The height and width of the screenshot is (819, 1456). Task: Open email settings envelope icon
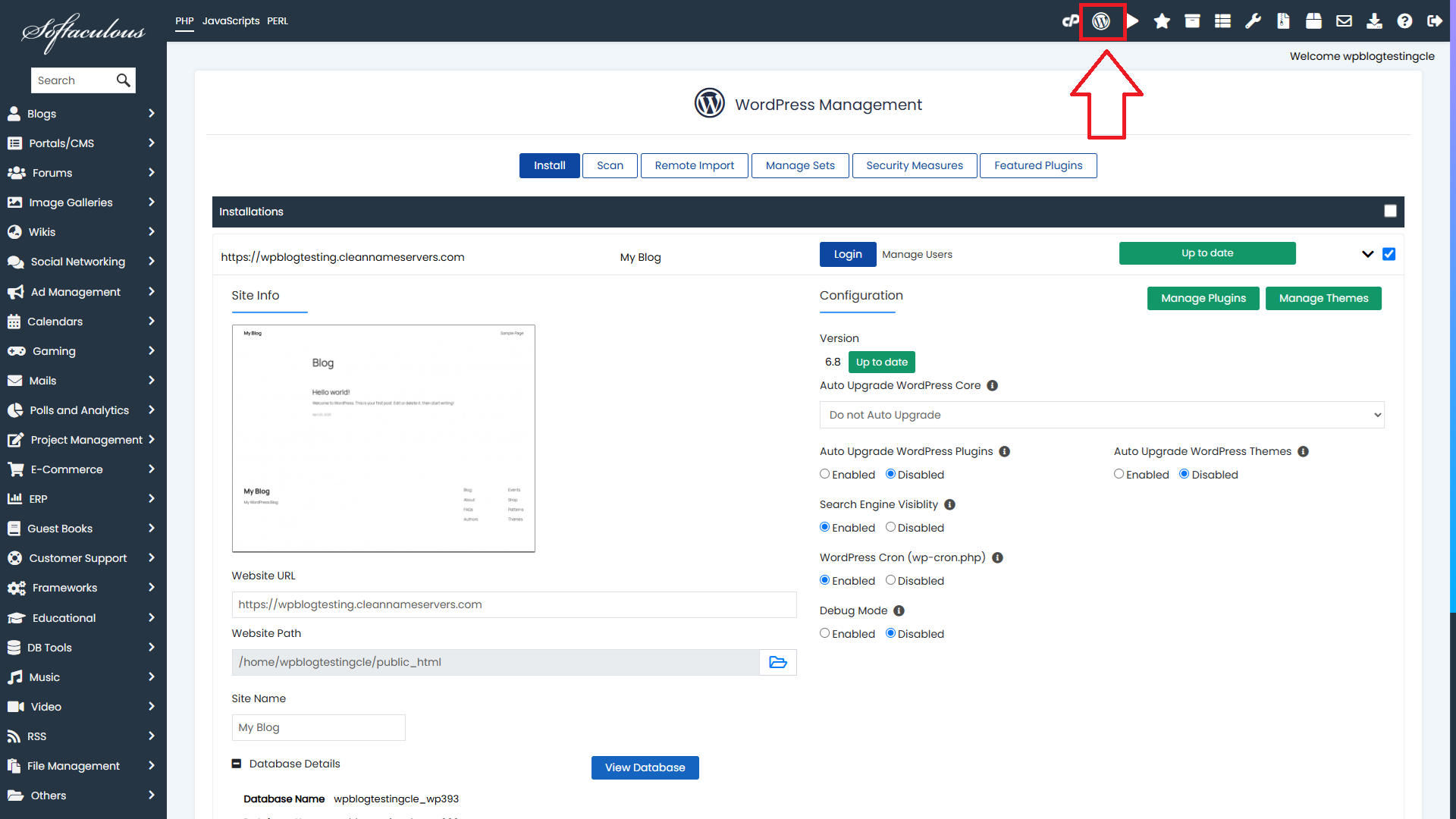point(1344,21)
